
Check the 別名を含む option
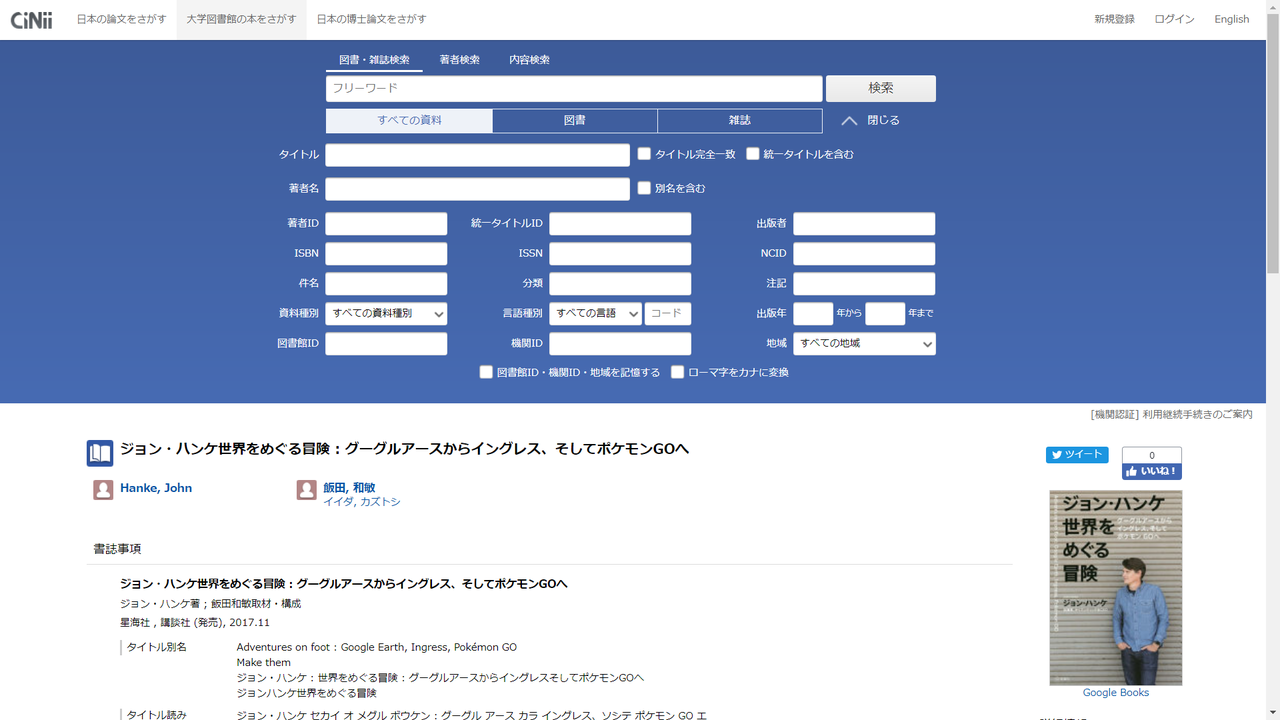tap(645, 188)
